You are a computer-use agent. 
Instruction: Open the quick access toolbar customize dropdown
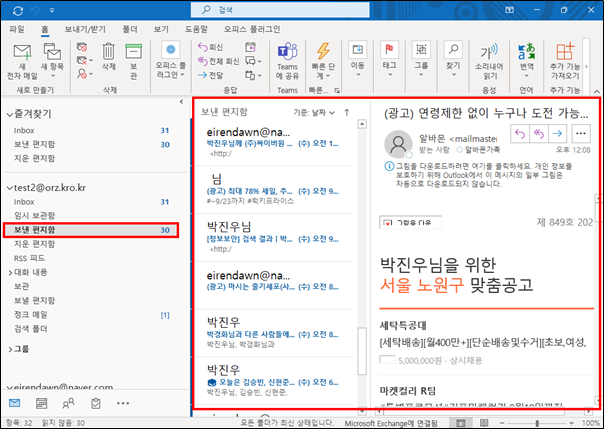point(52,10)
